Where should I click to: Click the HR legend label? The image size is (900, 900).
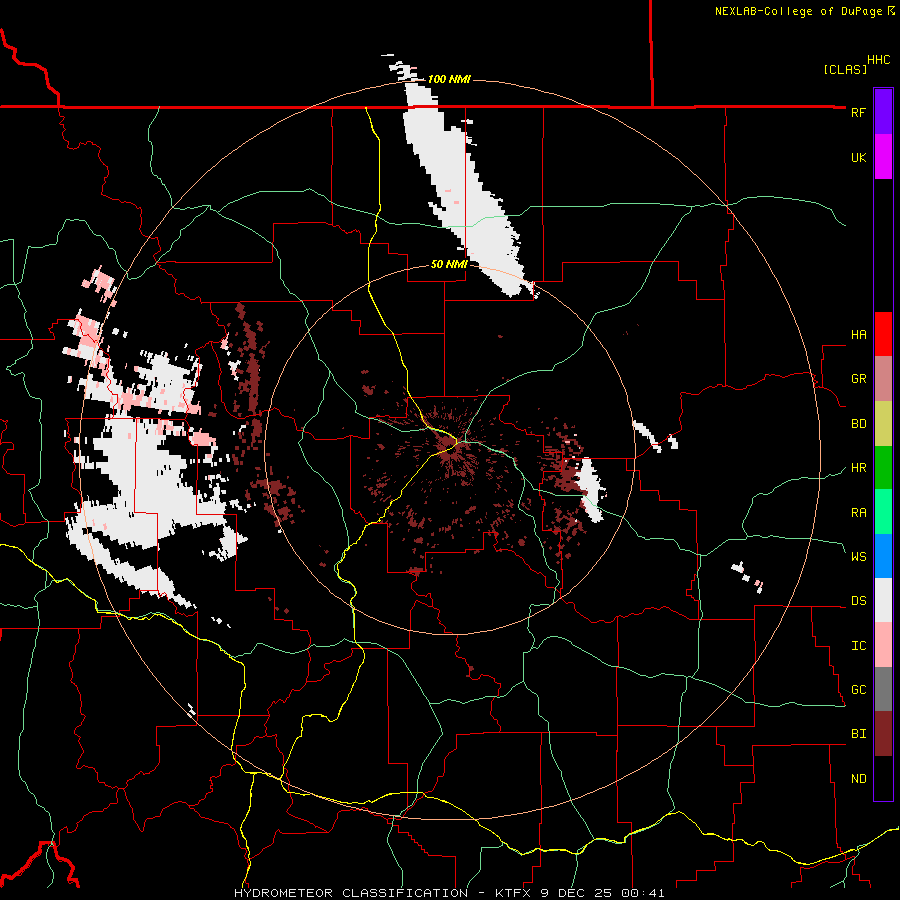pos(858,468)
